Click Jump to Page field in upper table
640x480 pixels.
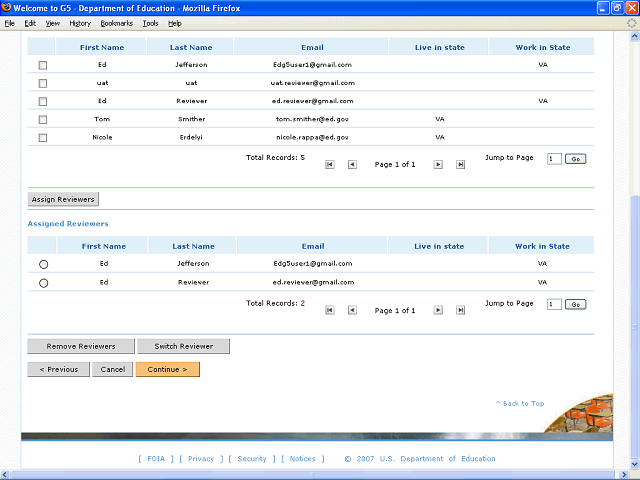click(554, 159)
